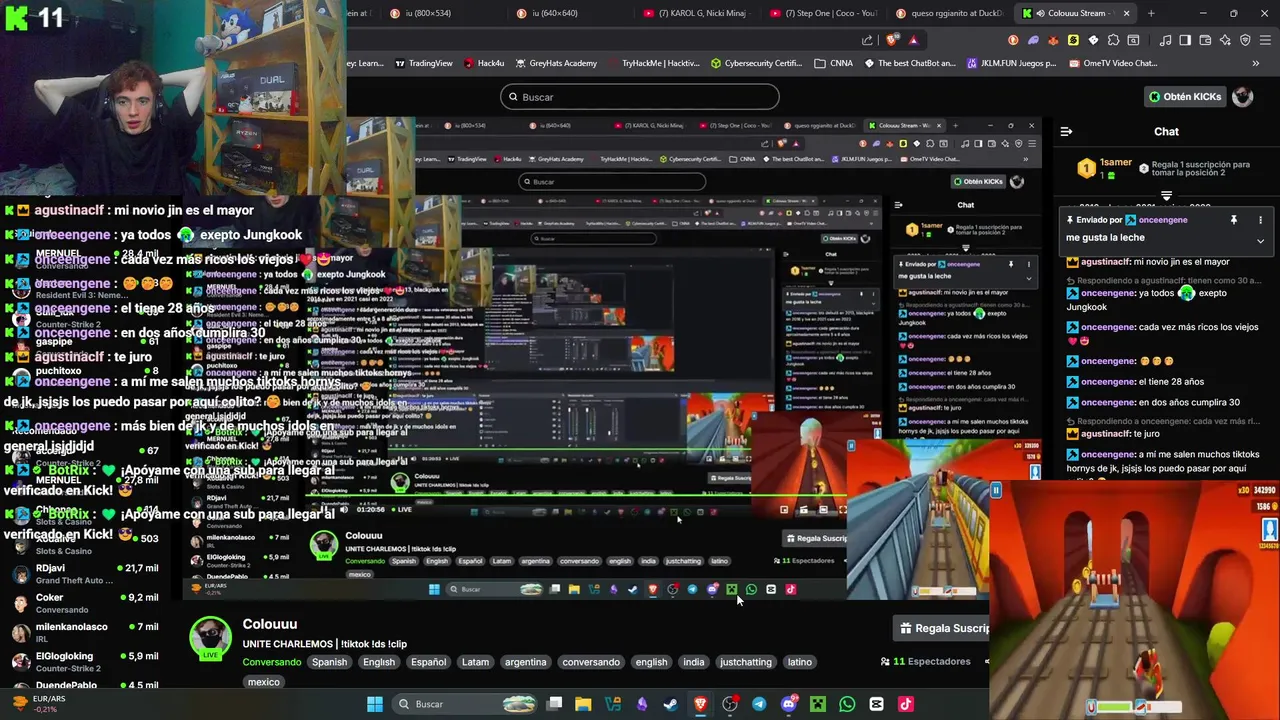Open Telegram from the Windows taskbar
The height and width of the screenshot is (720, 1280).
(x=759, y=704)
